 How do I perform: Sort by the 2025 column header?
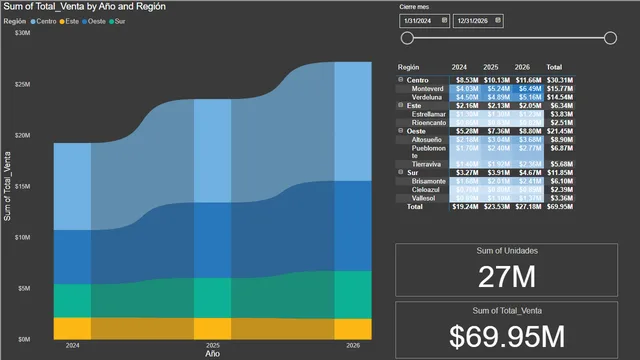[x=491, y=67]
